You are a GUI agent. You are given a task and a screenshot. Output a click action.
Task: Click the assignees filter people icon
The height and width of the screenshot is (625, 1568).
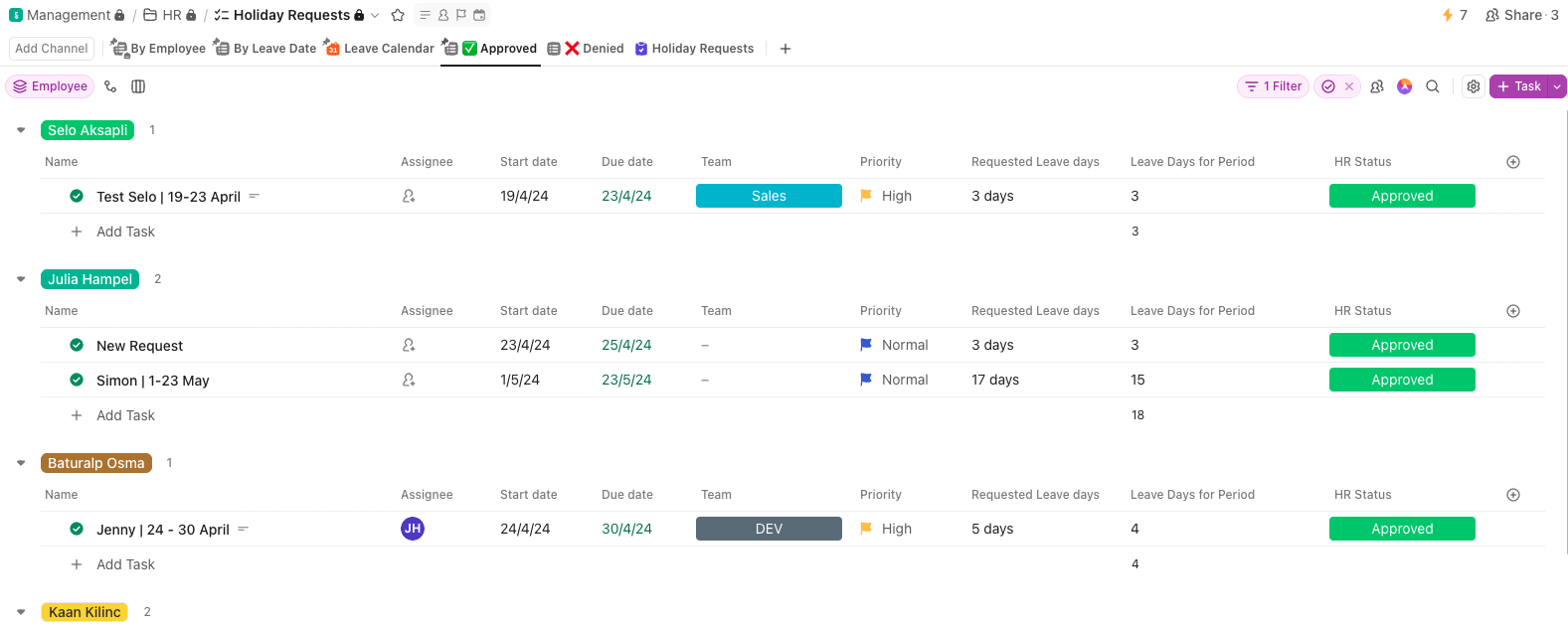tap(1377, 86)
